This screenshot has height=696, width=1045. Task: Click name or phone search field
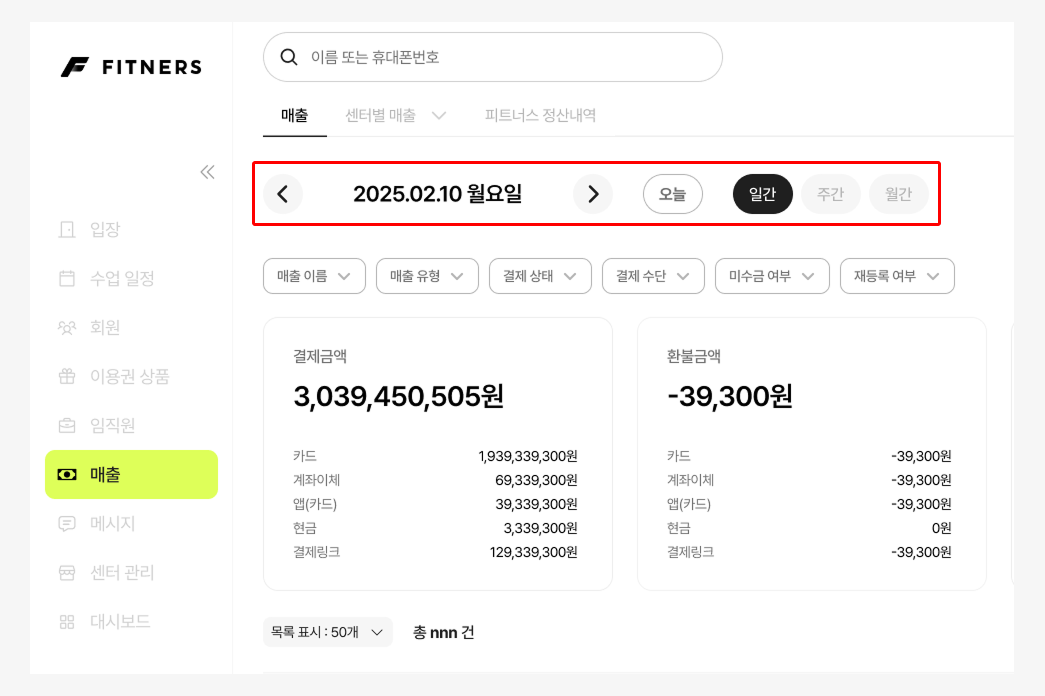(493, 57)
